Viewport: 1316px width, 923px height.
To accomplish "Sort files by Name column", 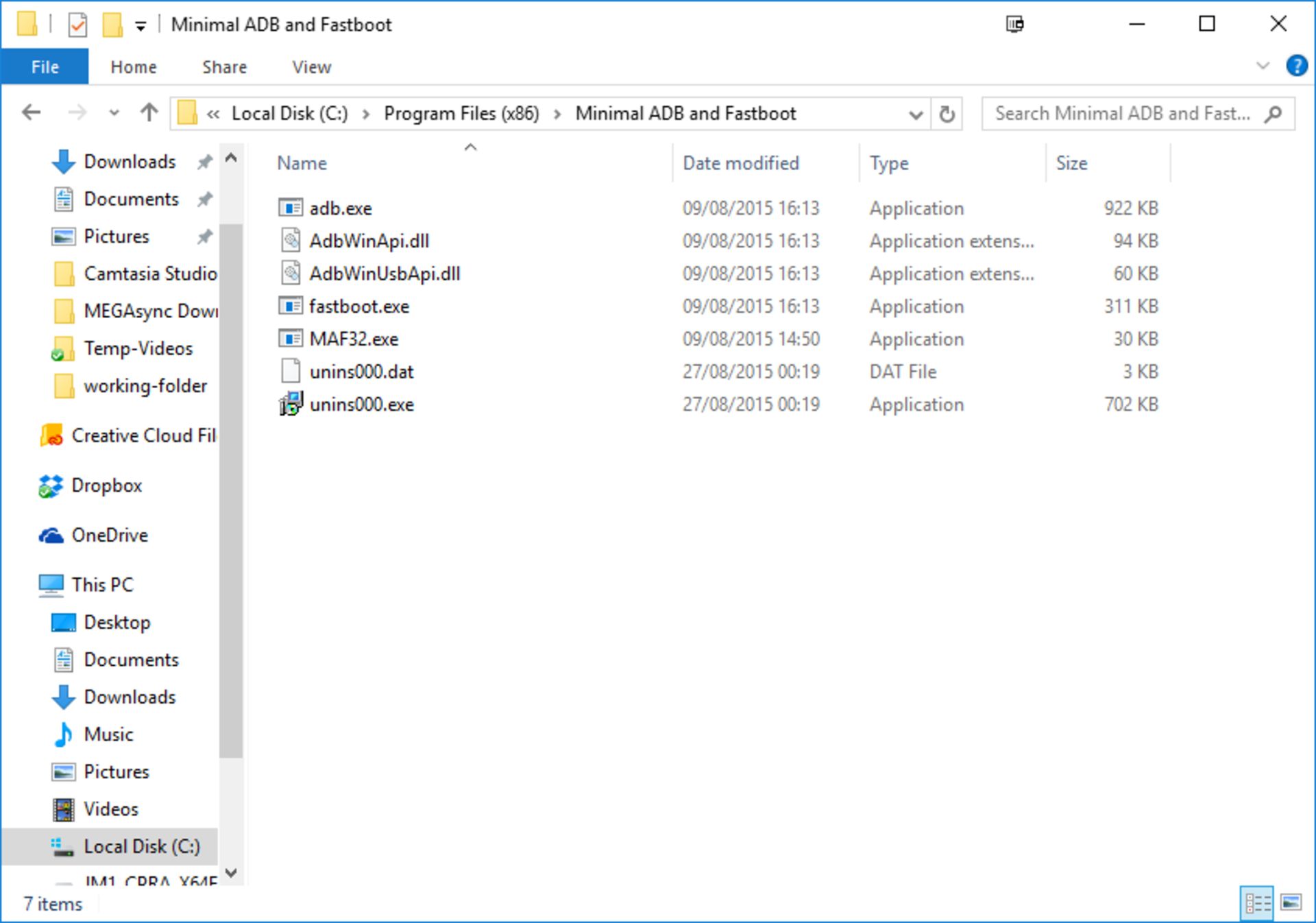I will (302, 163).
